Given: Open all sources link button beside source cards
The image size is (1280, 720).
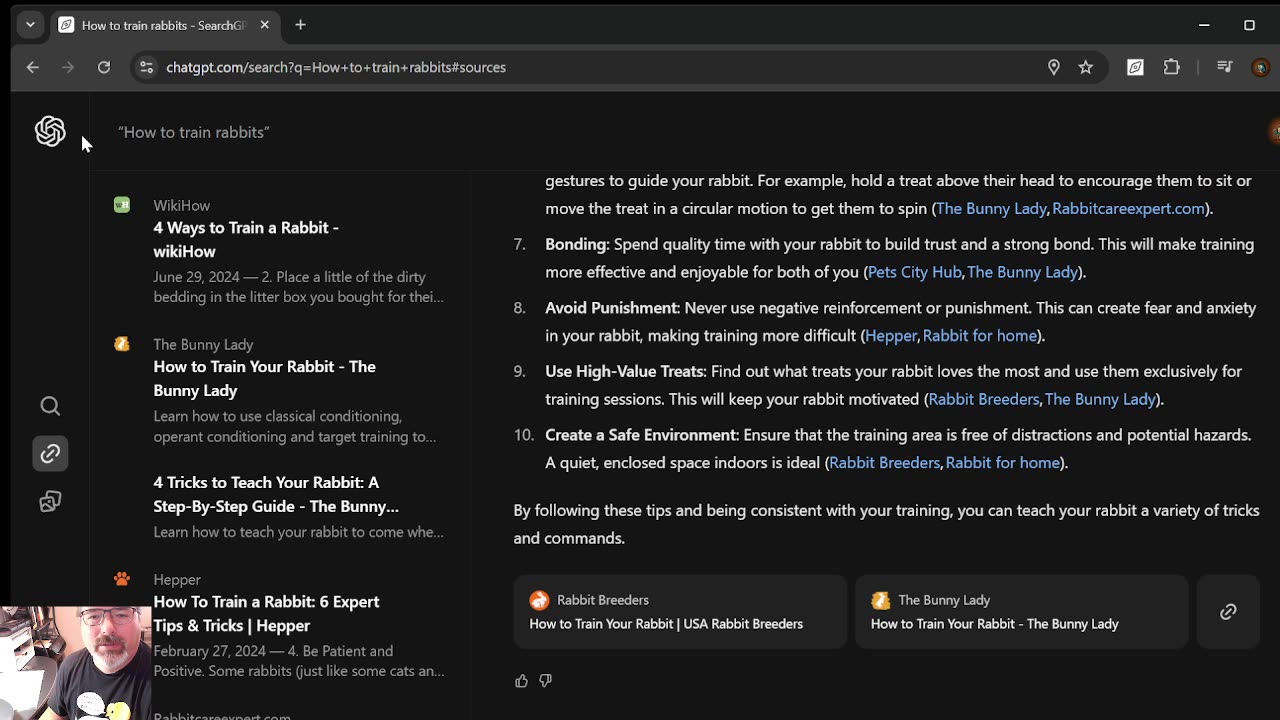Looking at the screenshot, I should click(1228, 612).
